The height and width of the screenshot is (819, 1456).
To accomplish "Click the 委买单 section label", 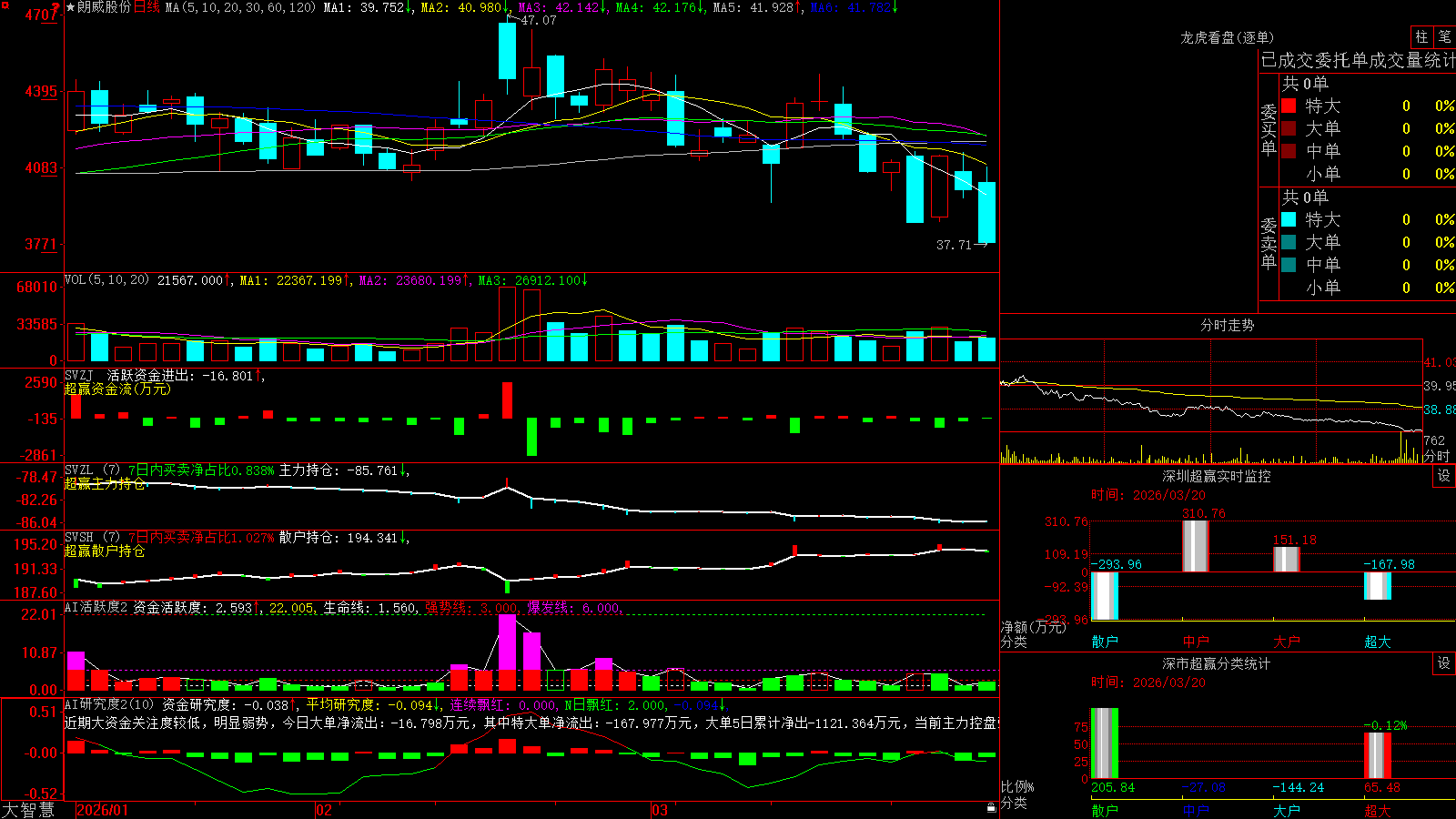I will 1269,129.
